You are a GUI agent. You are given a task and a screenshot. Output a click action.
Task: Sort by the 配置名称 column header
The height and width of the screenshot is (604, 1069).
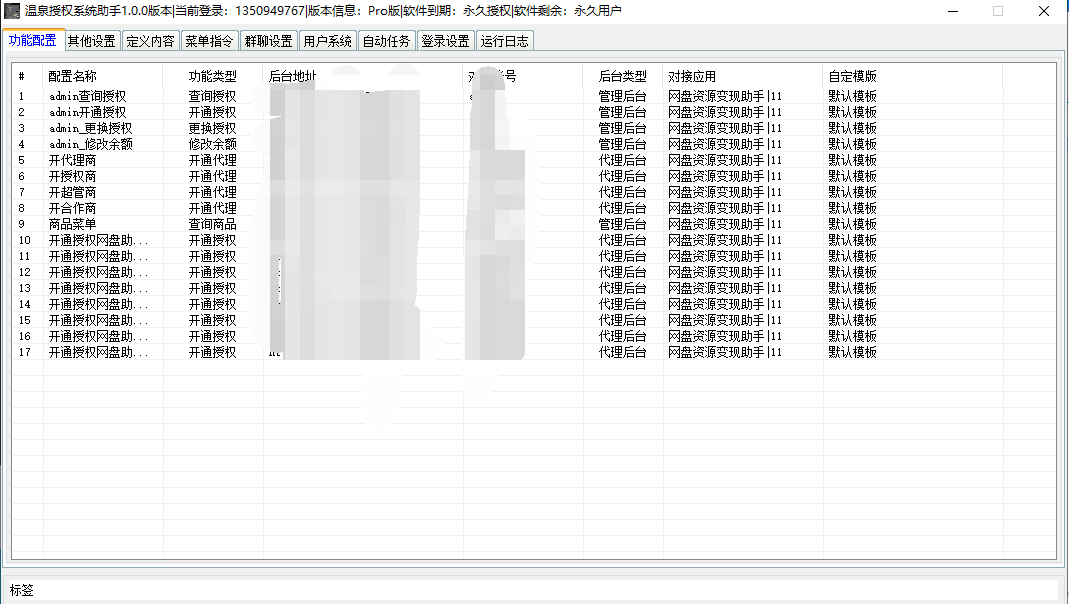pos(73,76)
